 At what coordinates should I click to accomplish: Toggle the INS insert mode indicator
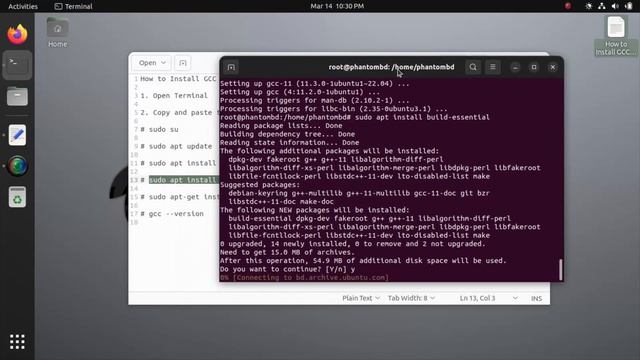point(536,298)
